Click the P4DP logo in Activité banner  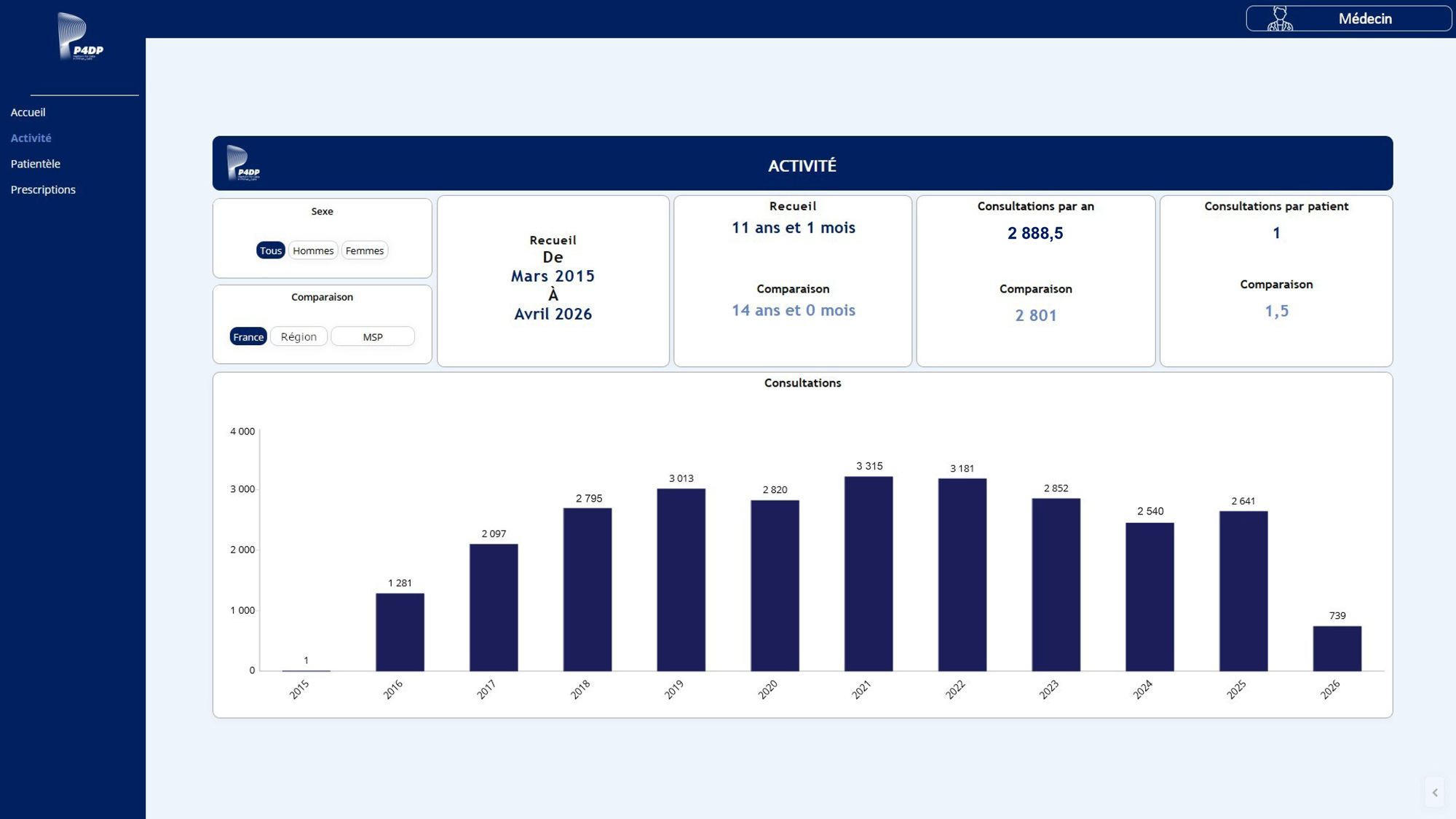pos(243,163)
